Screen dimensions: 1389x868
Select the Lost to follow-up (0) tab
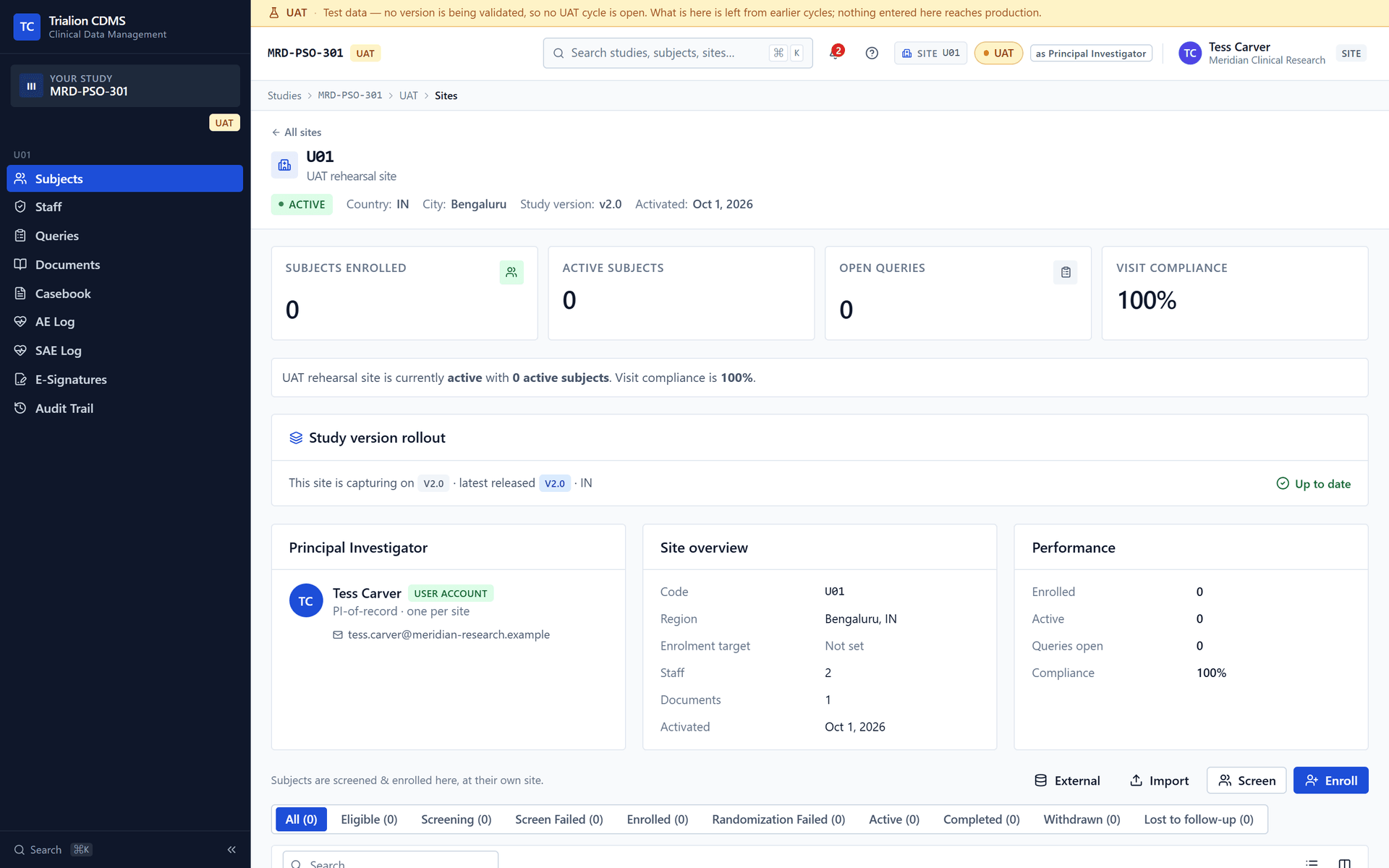1199,820
